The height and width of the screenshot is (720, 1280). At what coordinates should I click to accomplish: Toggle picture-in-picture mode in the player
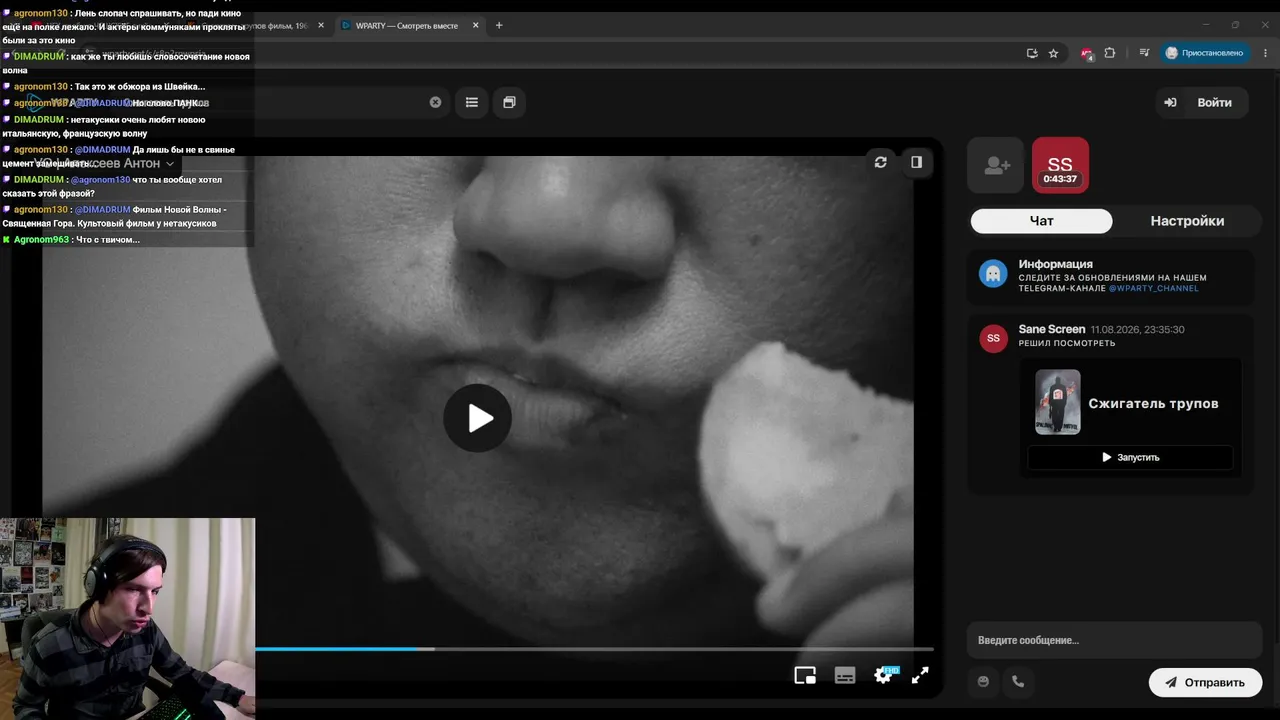click(805, 676)
